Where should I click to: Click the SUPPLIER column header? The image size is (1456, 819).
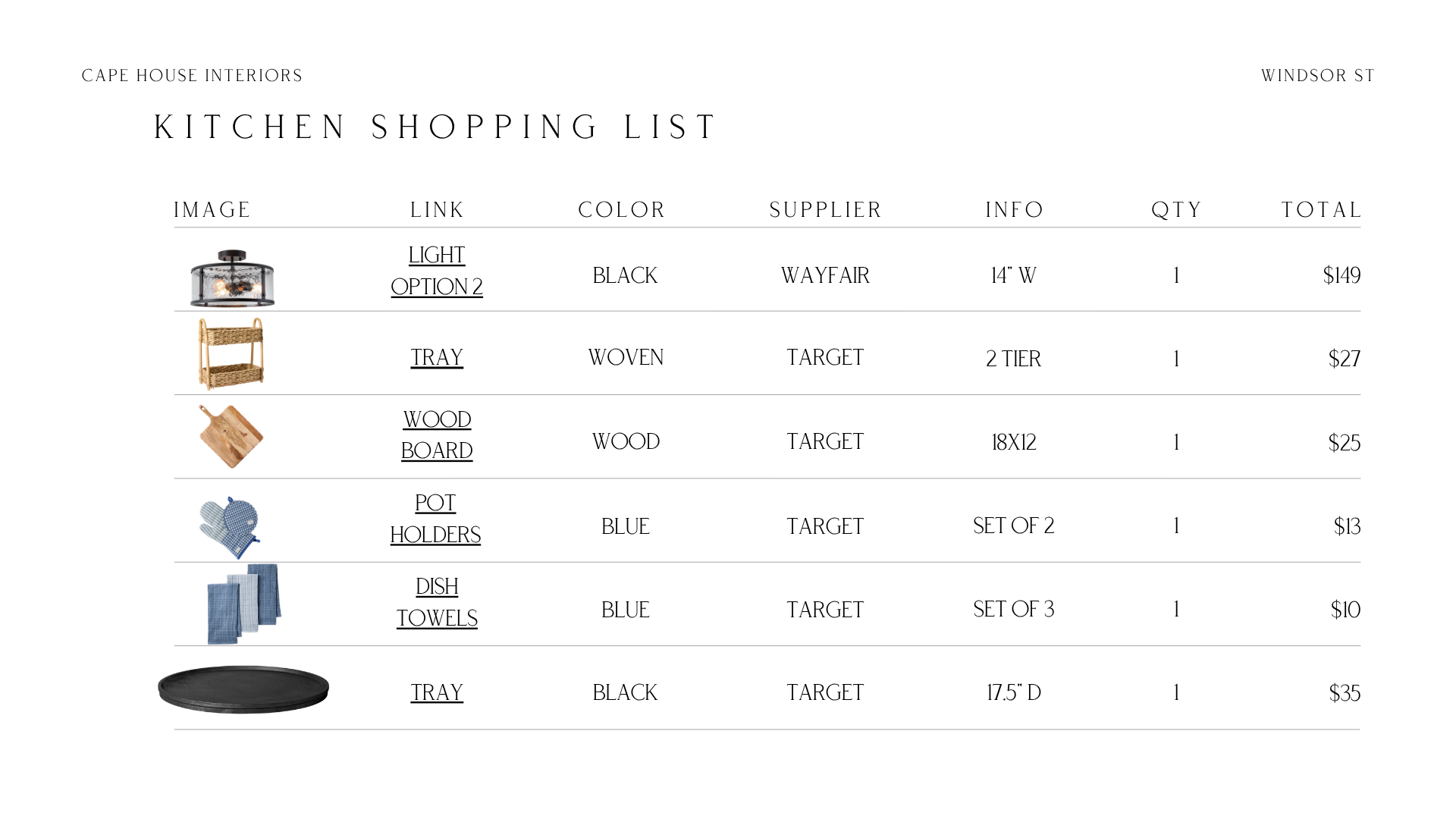(825, 210)
